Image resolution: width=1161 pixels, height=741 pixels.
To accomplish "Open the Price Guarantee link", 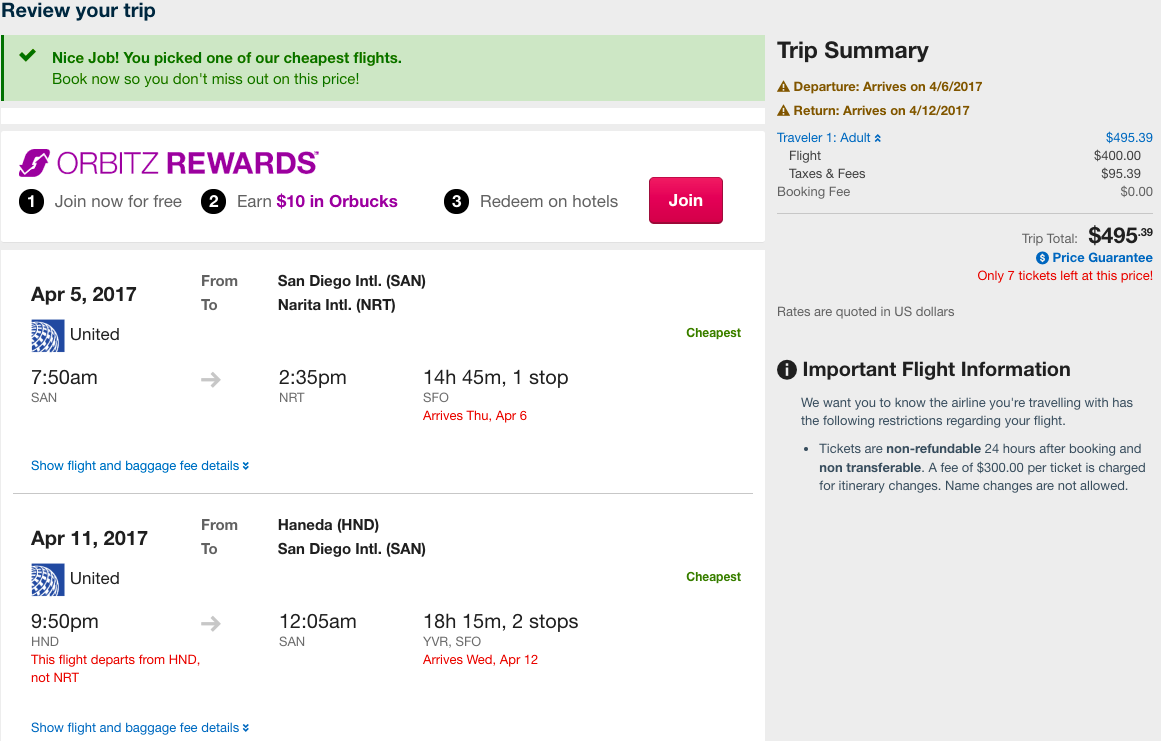I will point(1102,258).
